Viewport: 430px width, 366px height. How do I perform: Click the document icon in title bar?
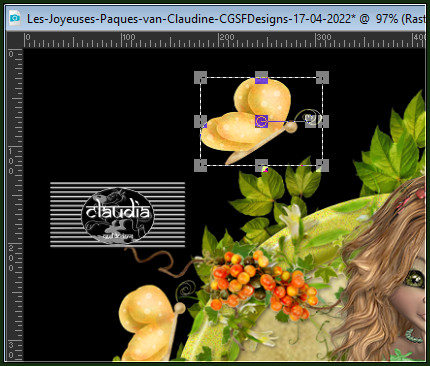pyautogui.click(x=15, y=18)
